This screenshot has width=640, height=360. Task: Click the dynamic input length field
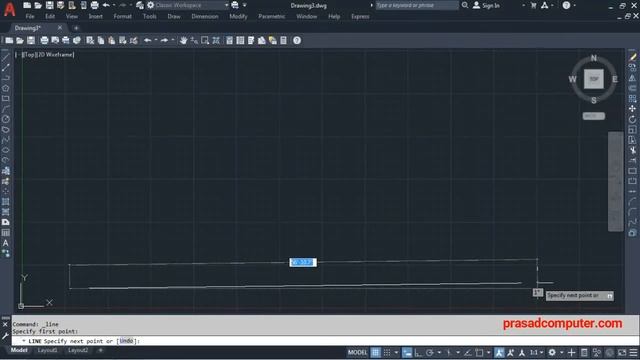(x=303, y=262)
